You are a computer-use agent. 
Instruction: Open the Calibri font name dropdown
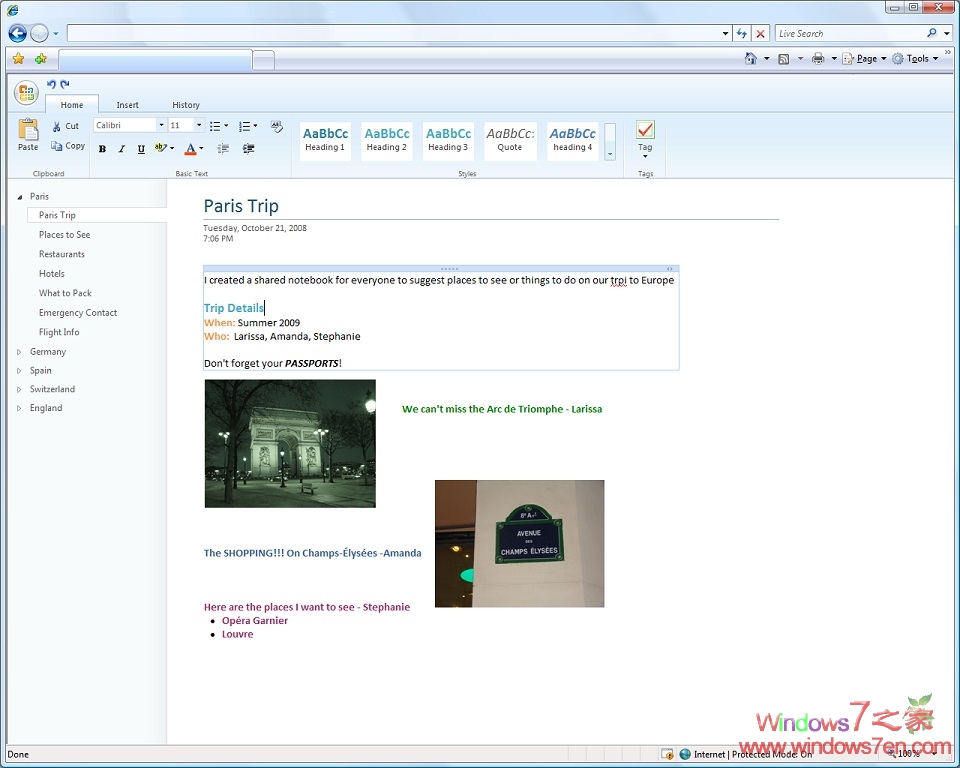(161, 126)
